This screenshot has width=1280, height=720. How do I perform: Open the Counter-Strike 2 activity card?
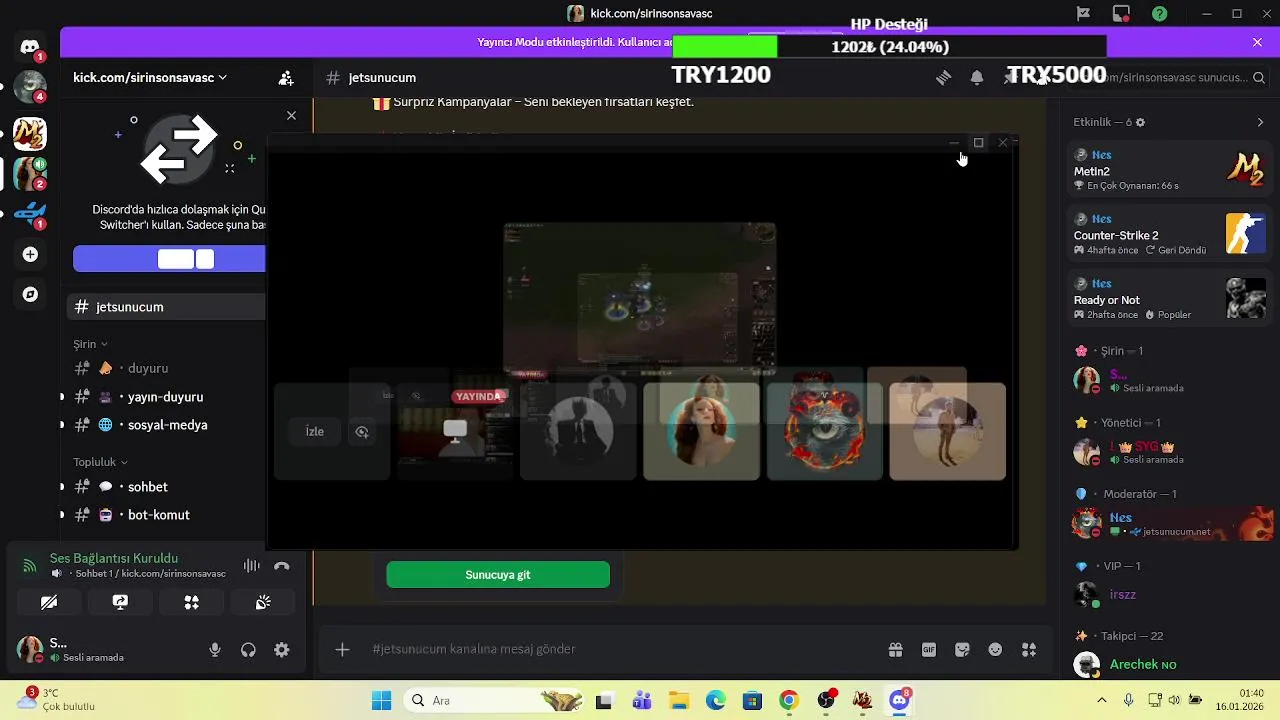(1169, 234)
